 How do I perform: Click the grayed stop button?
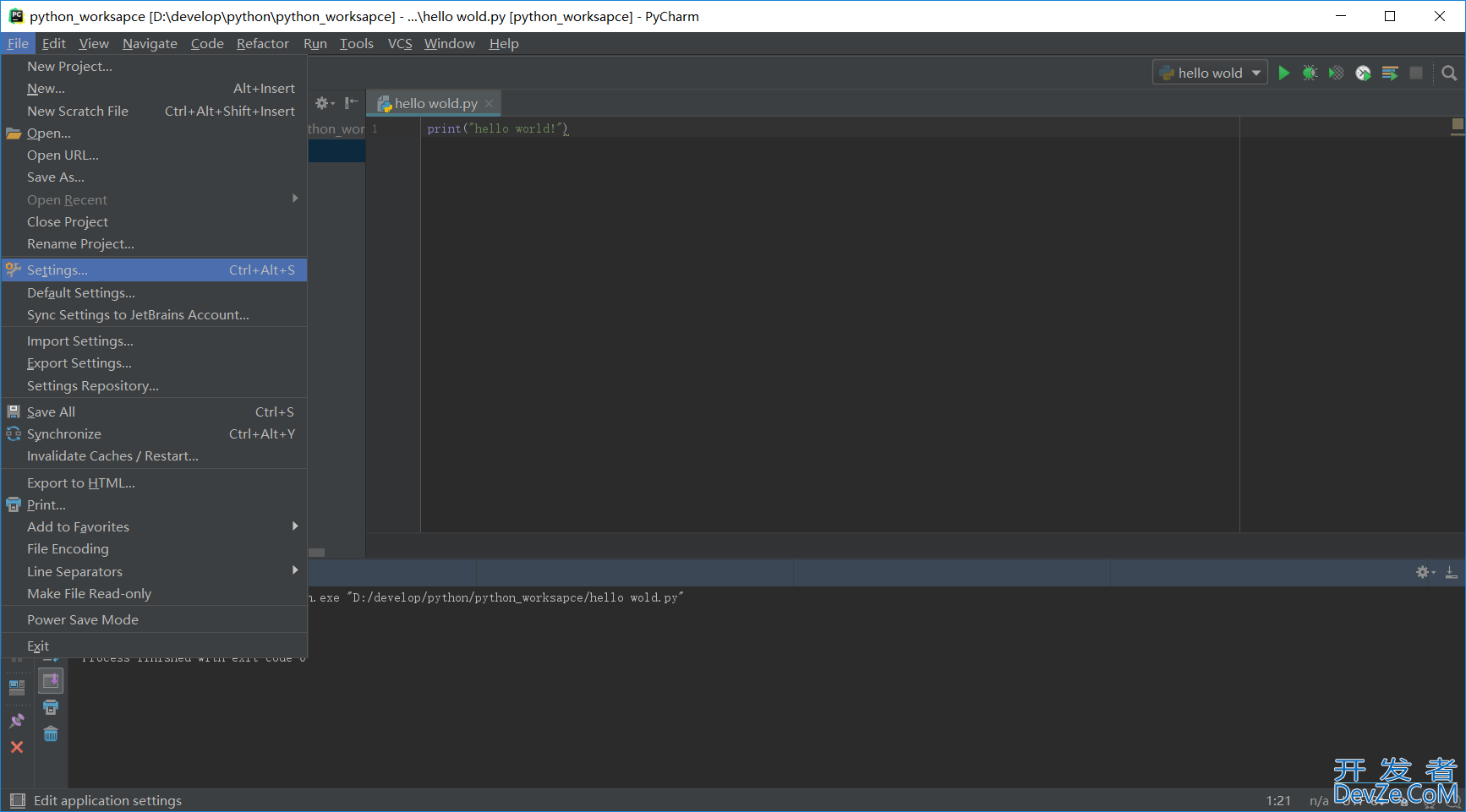click(x=1416, y=74)
